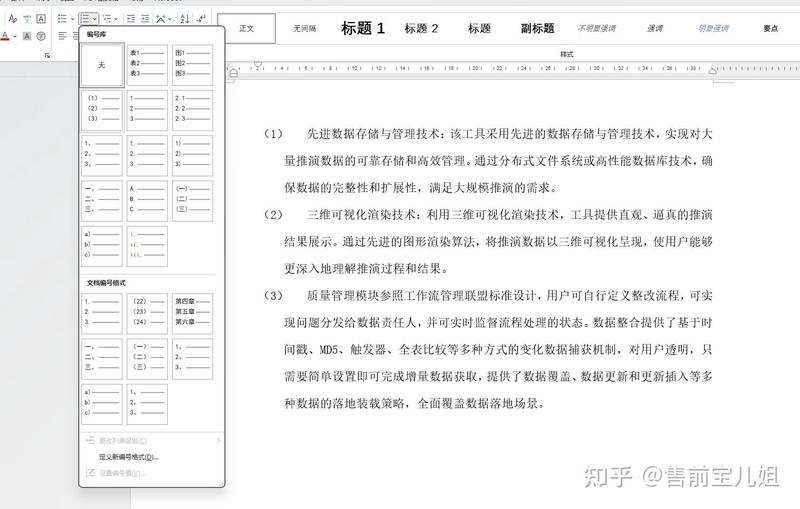Click the right indent ruler marker
This screenshot has width=800, height=509.
coord(713,71)
